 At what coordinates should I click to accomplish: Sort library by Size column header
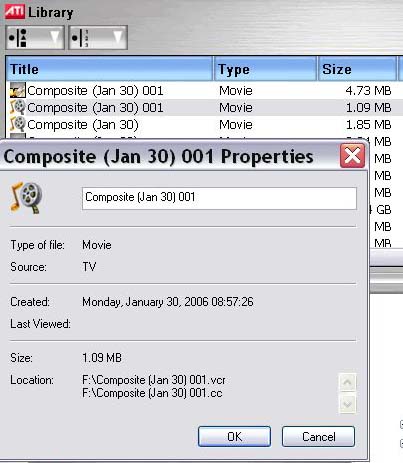pyautogui.click(x=357, y=69)
